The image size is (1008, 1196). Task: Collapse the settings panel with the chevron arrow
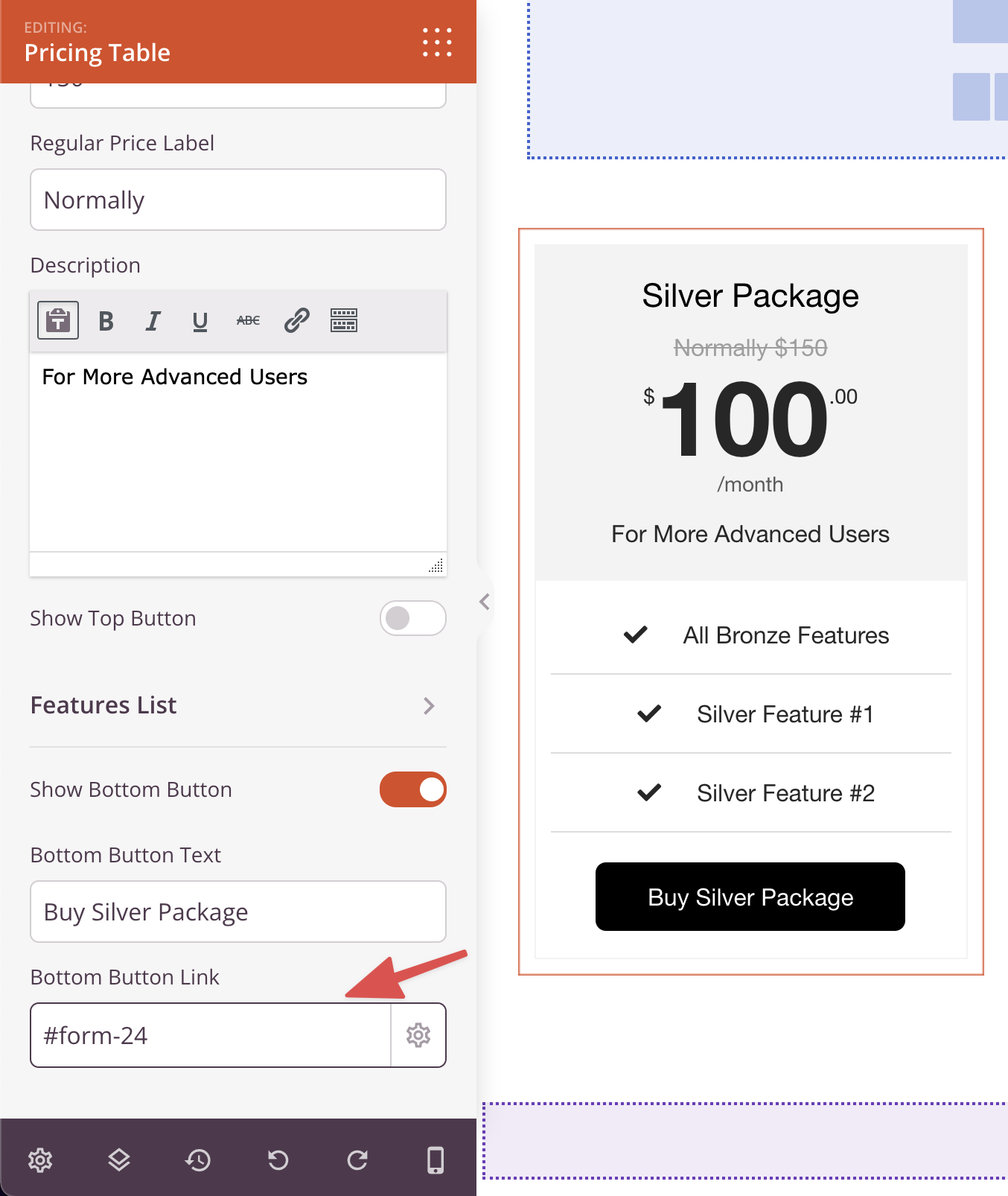click(x=485, y=600)
